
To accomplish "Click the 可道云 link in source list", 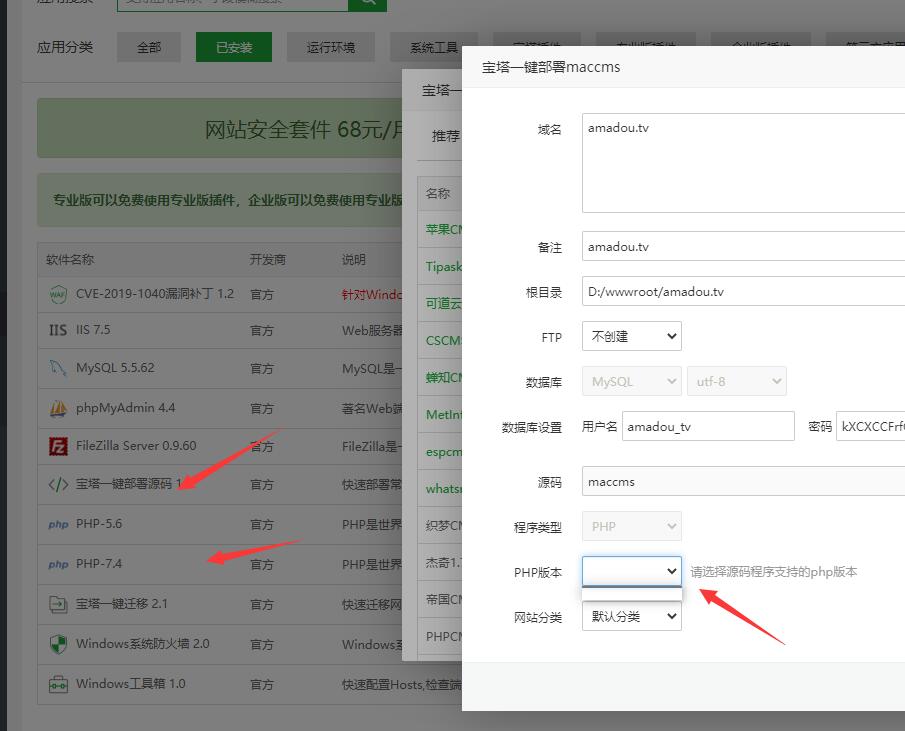I will tap(443, 303).
